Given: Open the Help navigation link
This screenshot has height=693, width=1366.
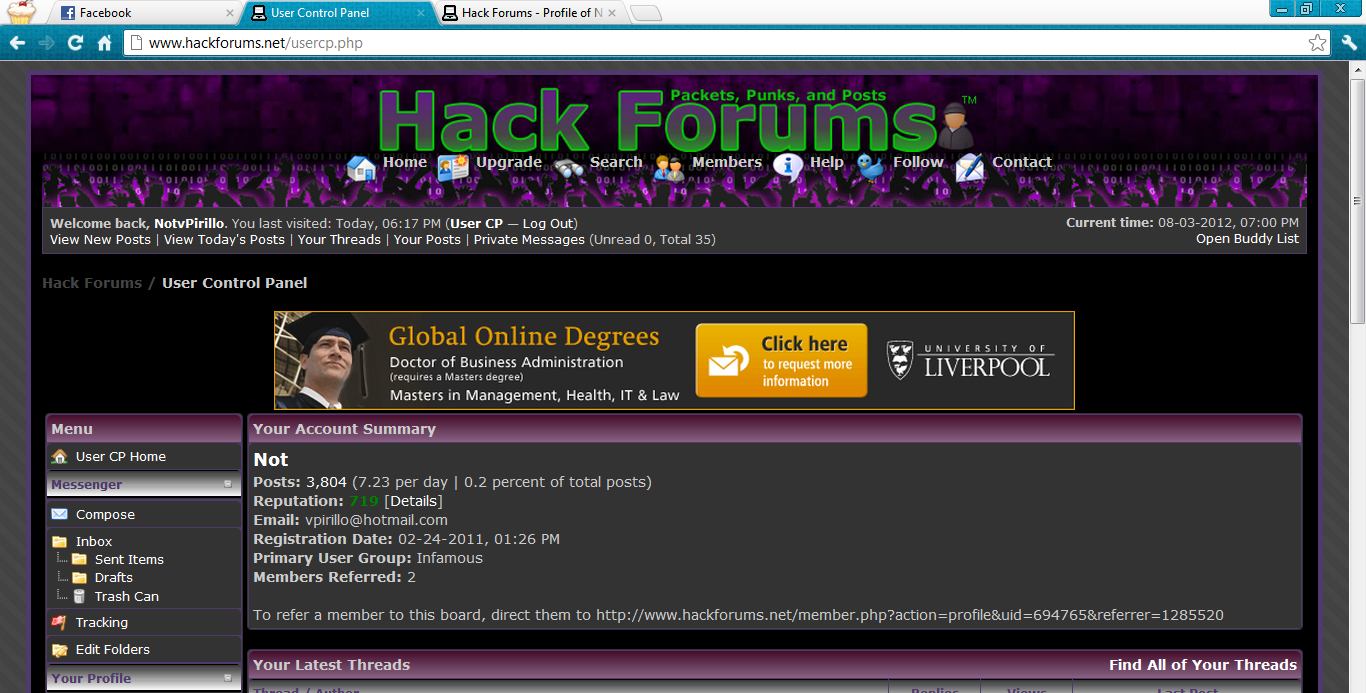Looking at the screenshot, I should (827, 162).
